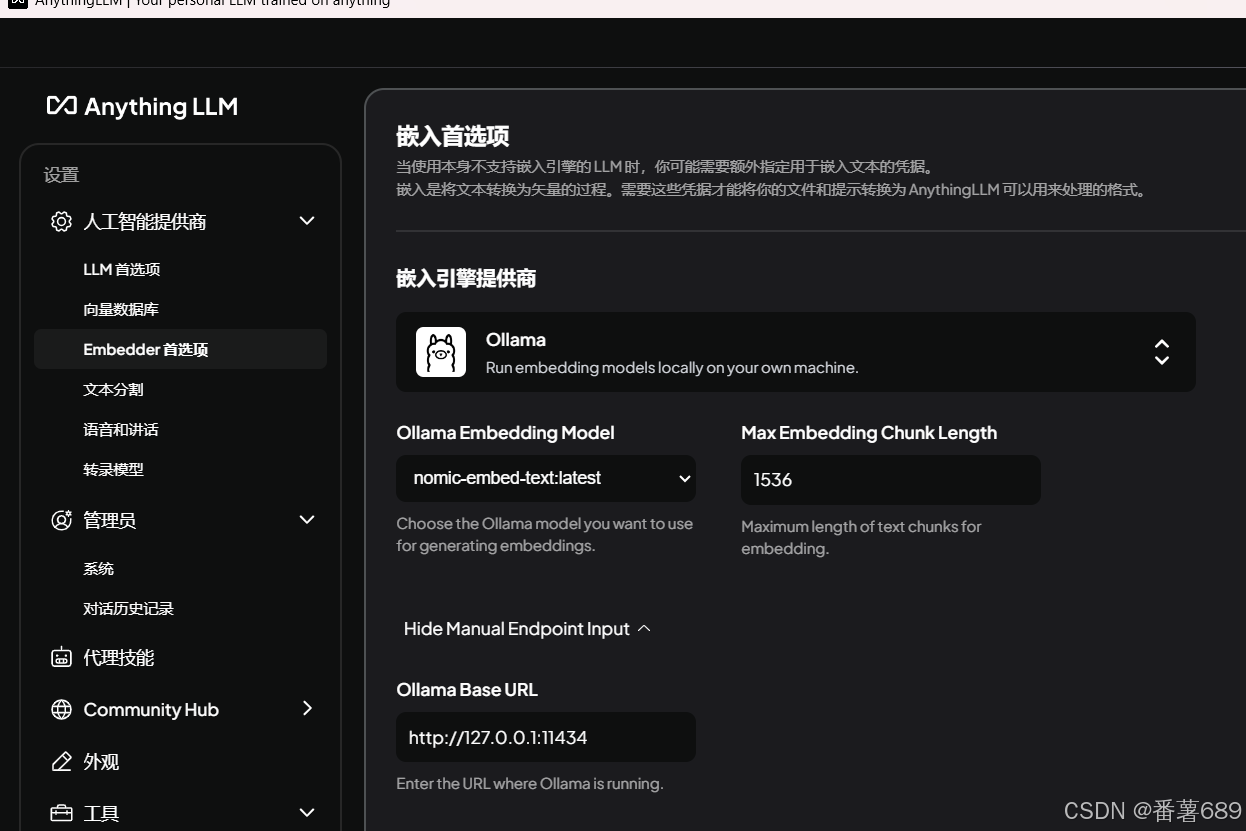Open 对话历史记录 page
Viewport: 1246px width, 831px height.
tap(128, 608)
